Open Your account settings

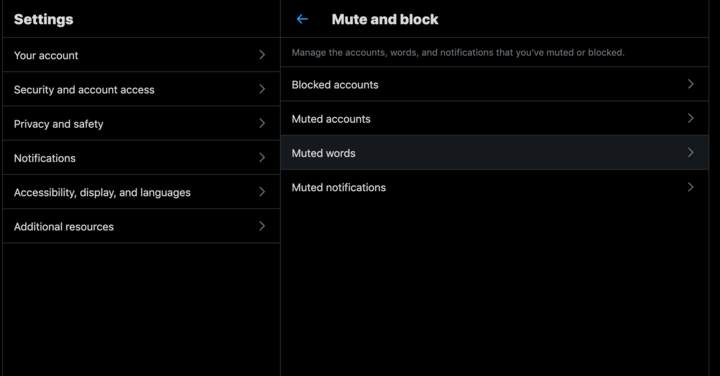coord(141,55)
